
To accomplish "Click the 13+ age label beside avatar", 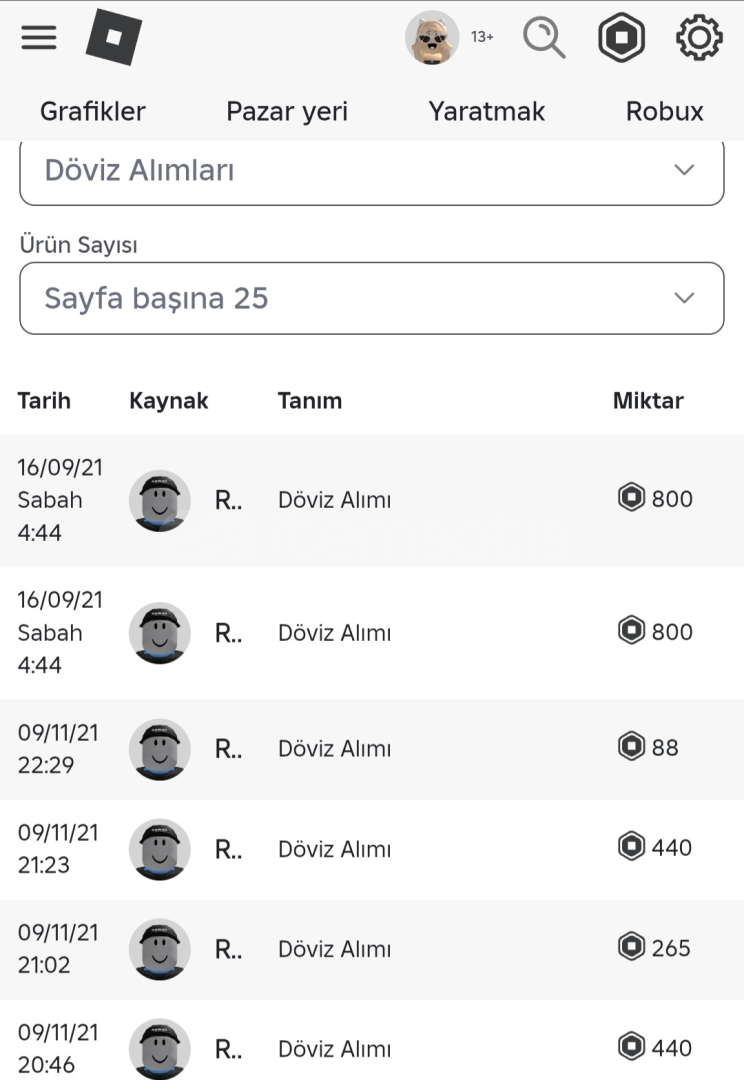I will tap(482, 37).
